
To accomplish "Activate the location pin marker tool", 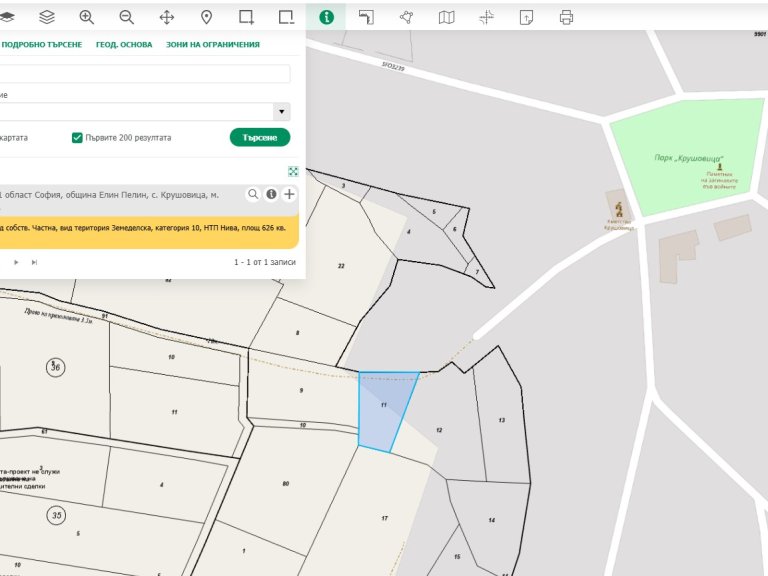I will click(207, 17).
